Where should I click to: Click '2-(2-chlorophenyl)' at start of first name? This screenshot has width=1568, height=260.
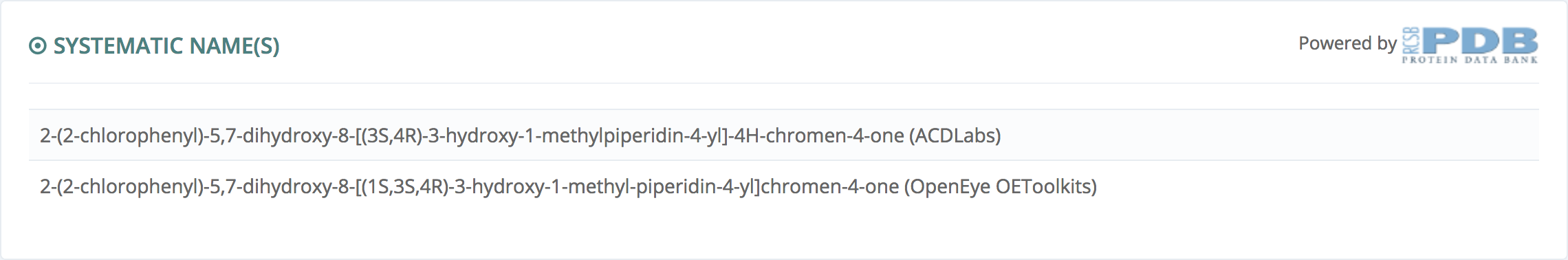click(x=122, y=136)
